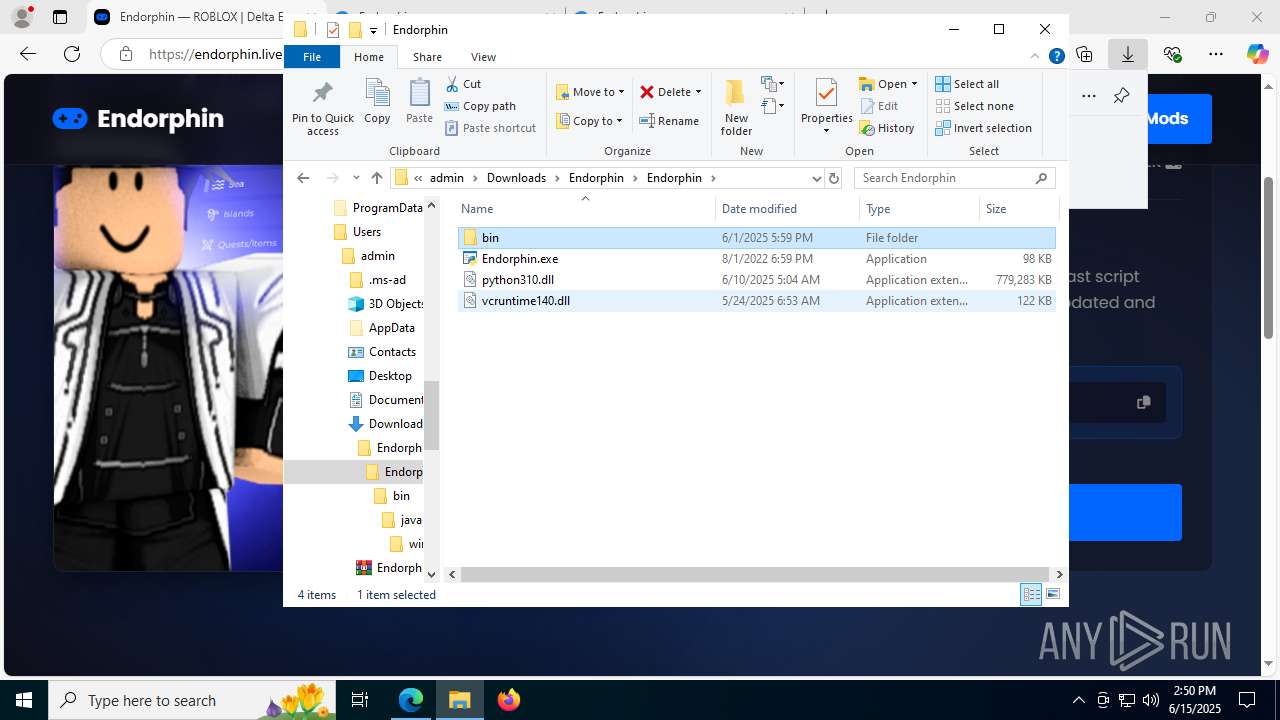Image resolution: width=1280 pixels, height=720 pixels.
Task: Refresh the Explorer address bar
Action: (x=834, y=178)
